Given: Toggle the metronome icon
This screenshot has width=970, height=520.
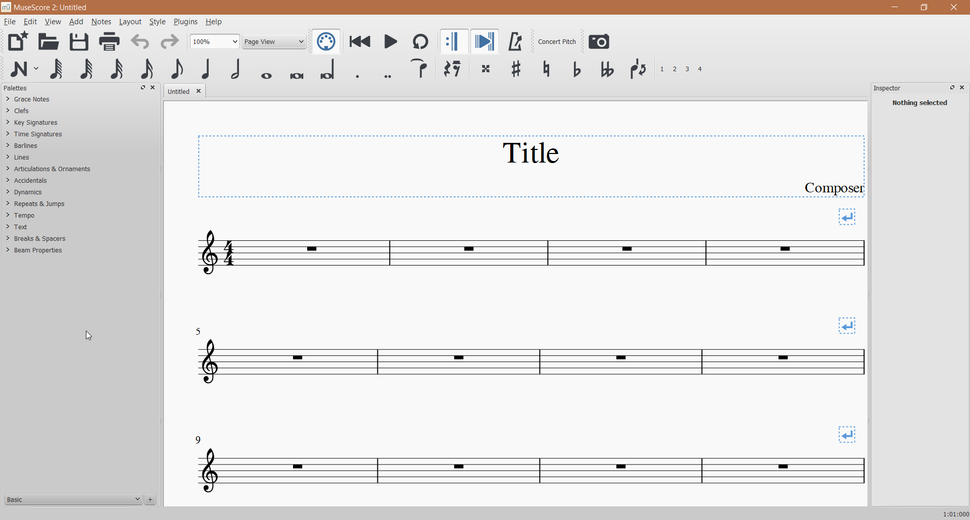Looking at the screenshot, I should point(515,41).
